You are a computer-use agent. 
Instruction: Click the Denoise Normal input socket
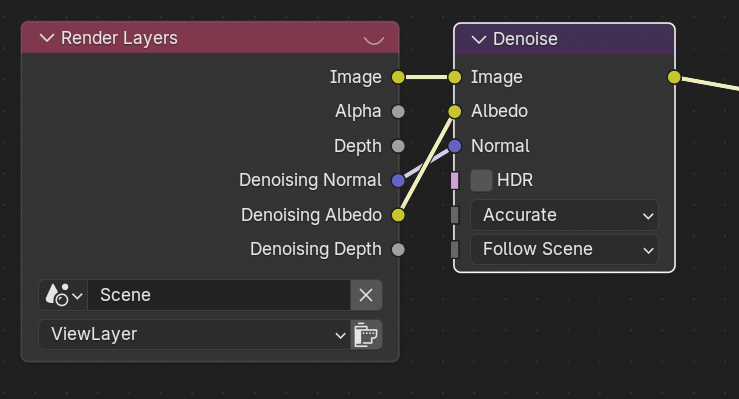click(x=454, y=146)
